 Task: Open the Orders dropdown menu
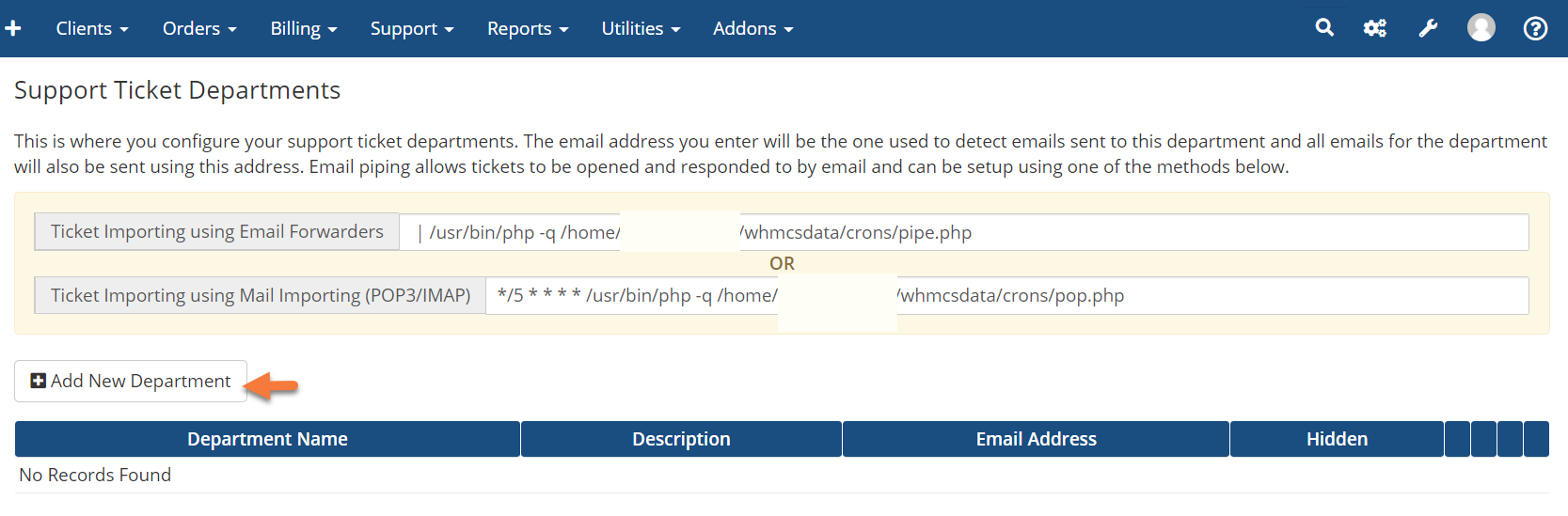coord(198,28)
